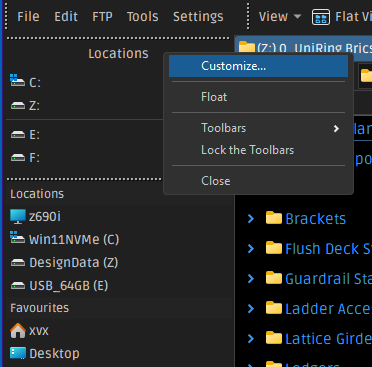Click the E: drive icon
The height and width of the screenshot is (367, 372).
click(18, 135)
